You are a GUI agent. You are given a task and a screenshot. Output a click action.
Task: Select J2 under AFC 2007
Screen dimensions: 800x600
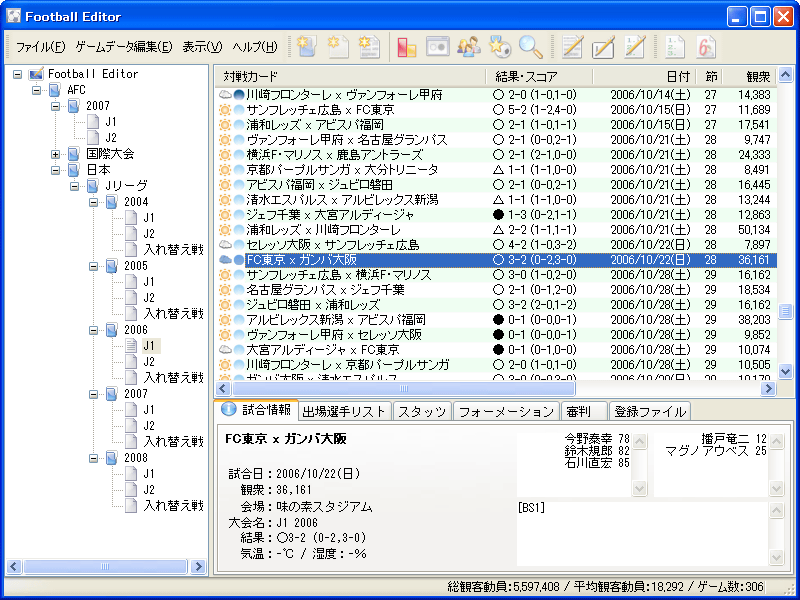(x=111, y=138)
